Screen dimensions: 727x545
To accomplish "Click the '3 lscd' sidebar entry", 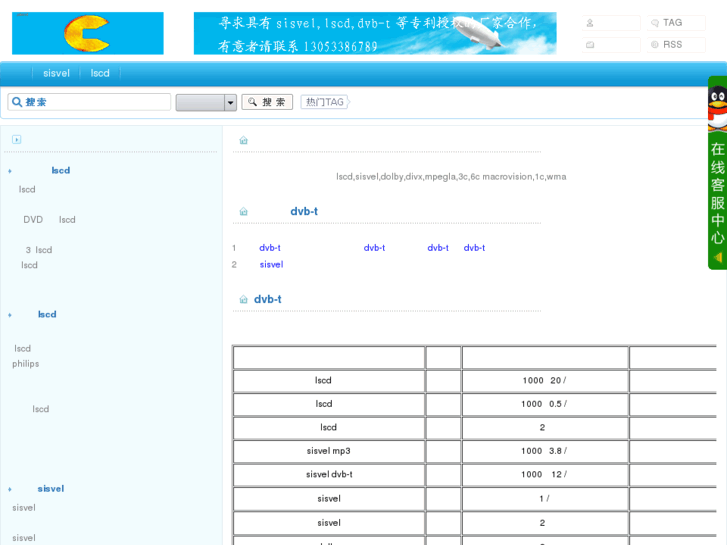I will (x=39, y=250).
